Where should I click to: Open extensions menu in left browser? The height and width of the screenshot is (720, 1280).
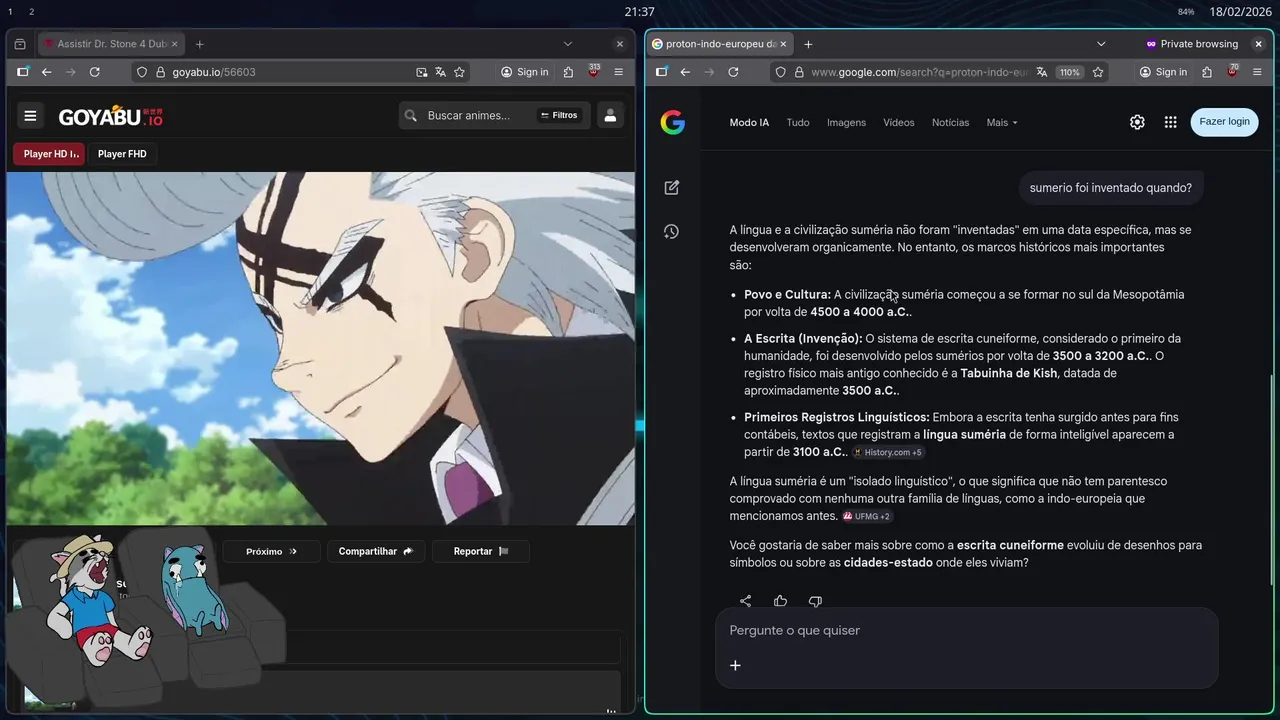(x=569, y=72)
